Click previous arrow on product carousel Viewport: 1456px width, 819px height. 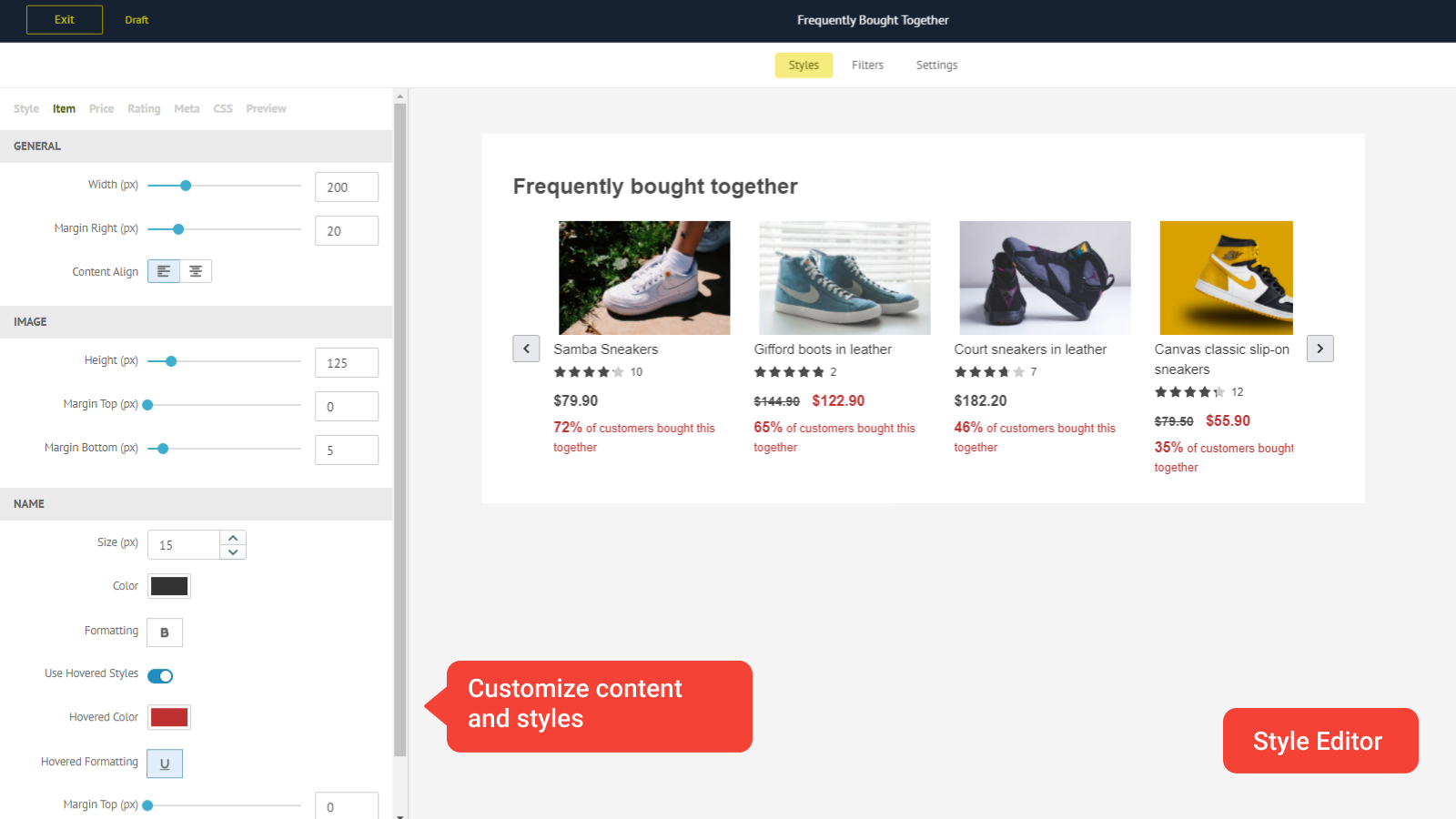526,349
